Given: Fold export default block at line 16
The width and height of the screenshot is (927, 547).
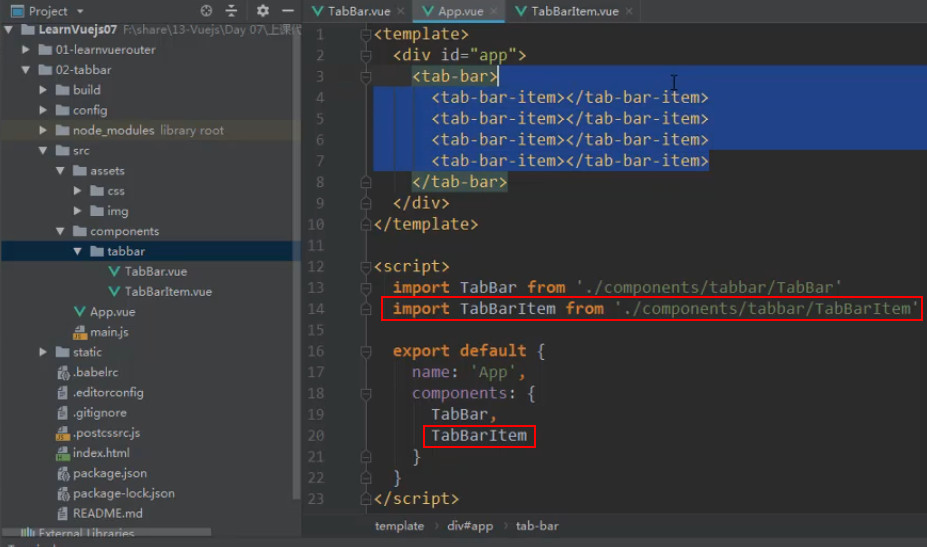Looking at the screenshot, I should (x=365, y=351).
